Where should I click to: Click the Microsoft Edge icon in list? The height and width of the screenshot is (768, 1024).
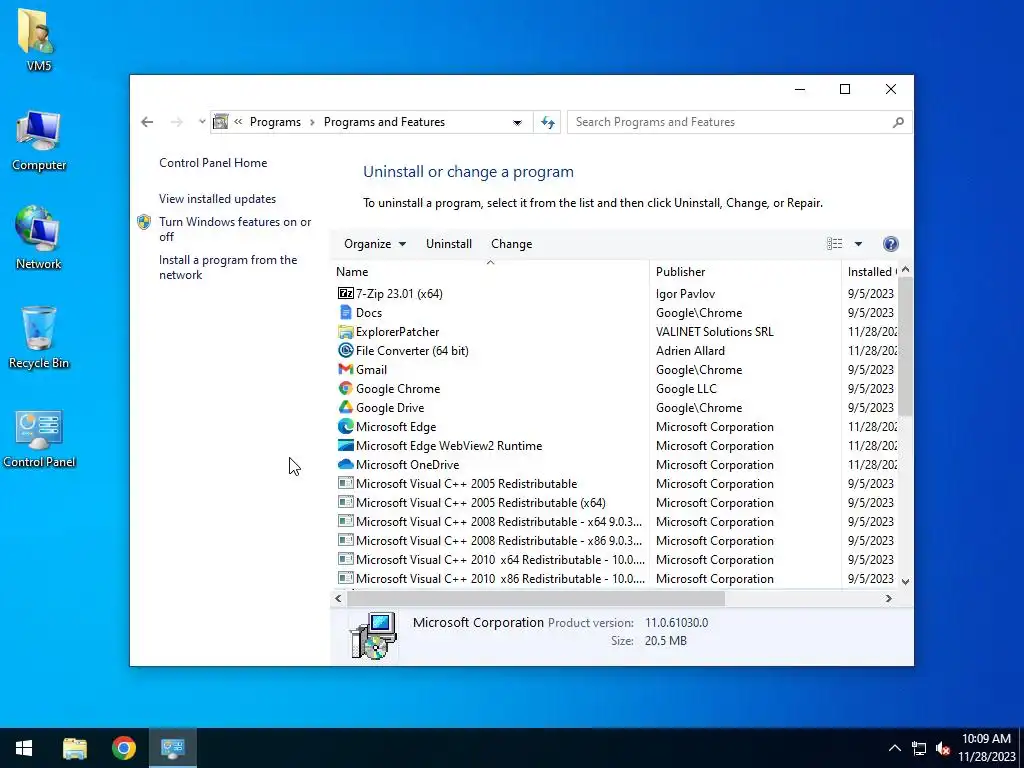pyautogui.click(x=345, y=426)
